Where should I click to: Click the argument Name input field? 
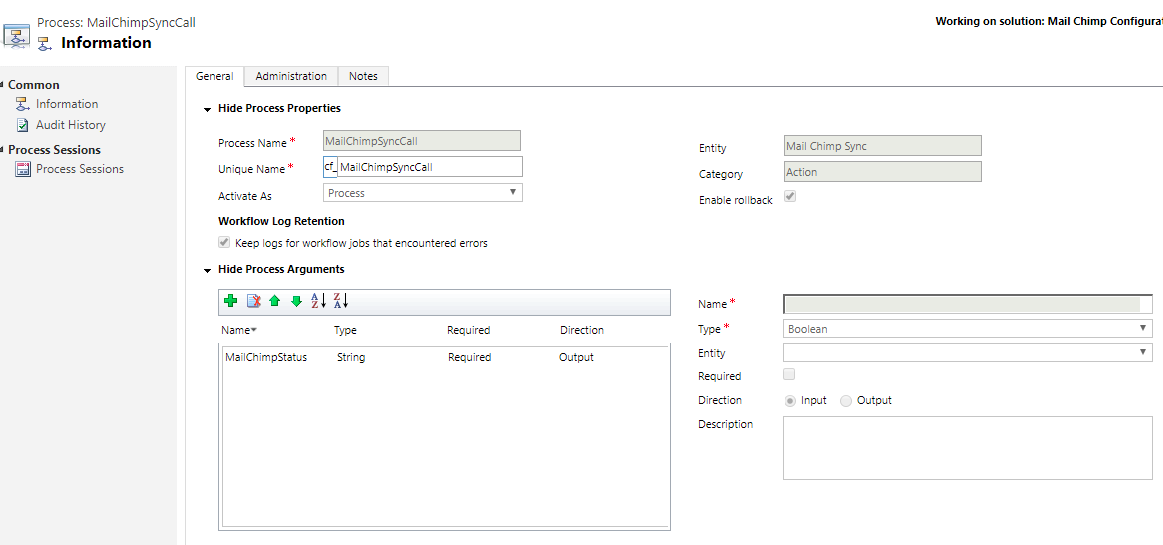point(968,304)
